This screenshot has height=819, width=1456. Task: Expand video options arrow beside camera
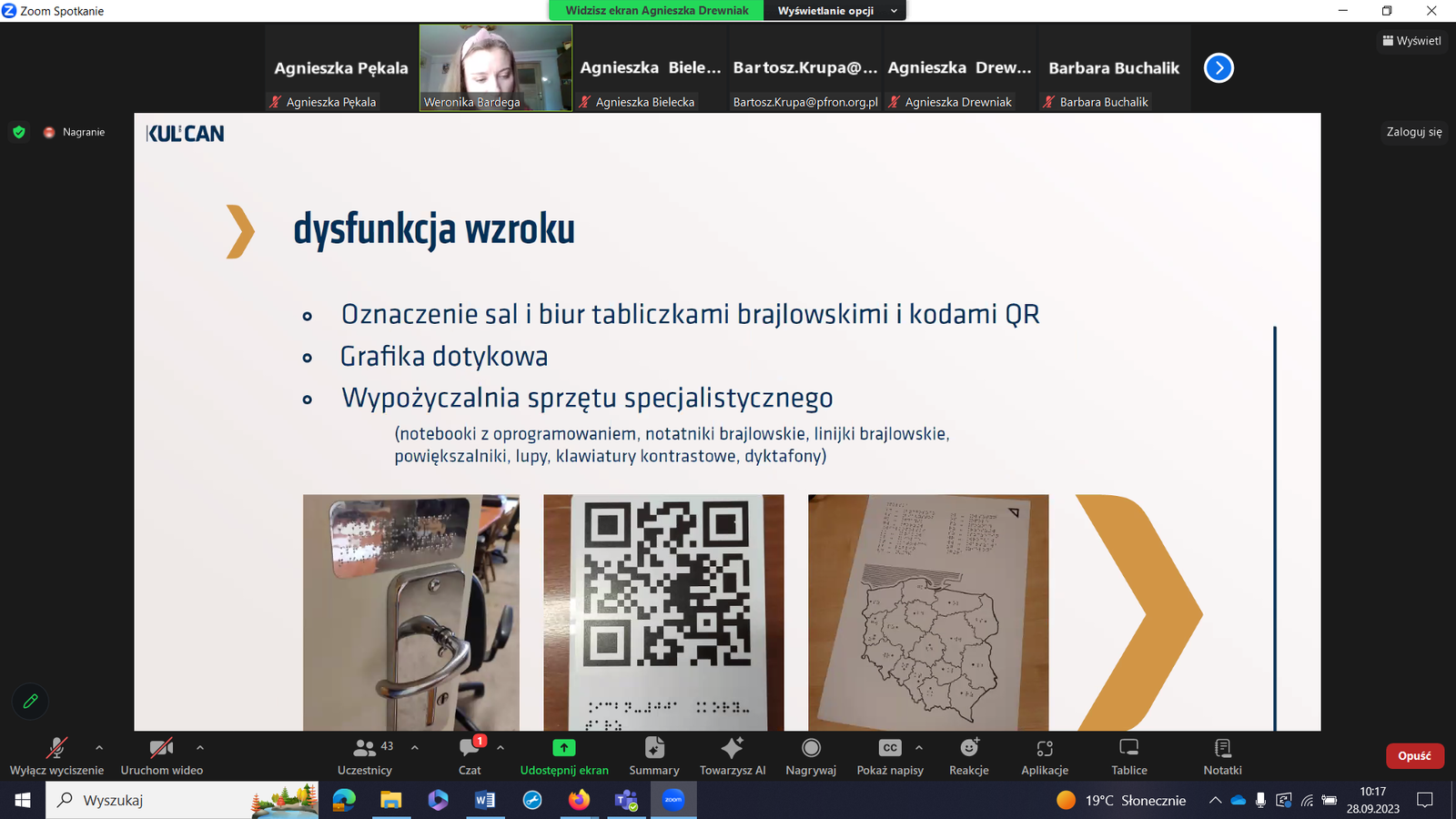point(200,748)
